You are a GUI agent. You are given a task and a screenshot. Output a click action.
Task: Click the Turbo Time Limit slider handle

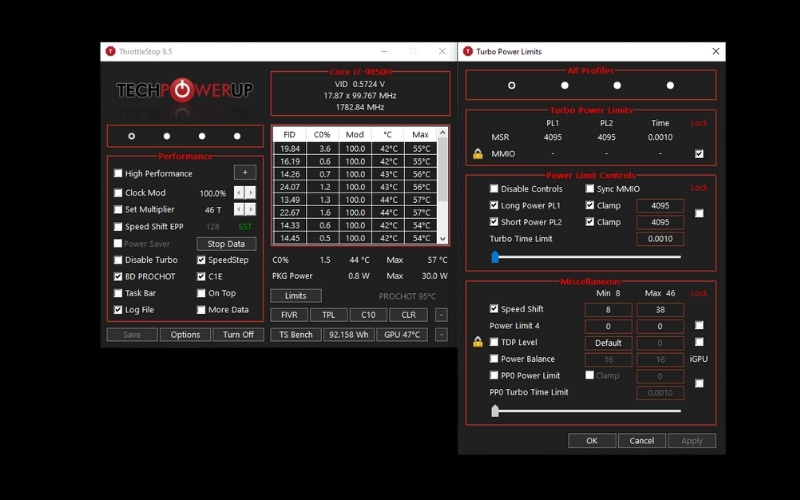click(494, 257)
